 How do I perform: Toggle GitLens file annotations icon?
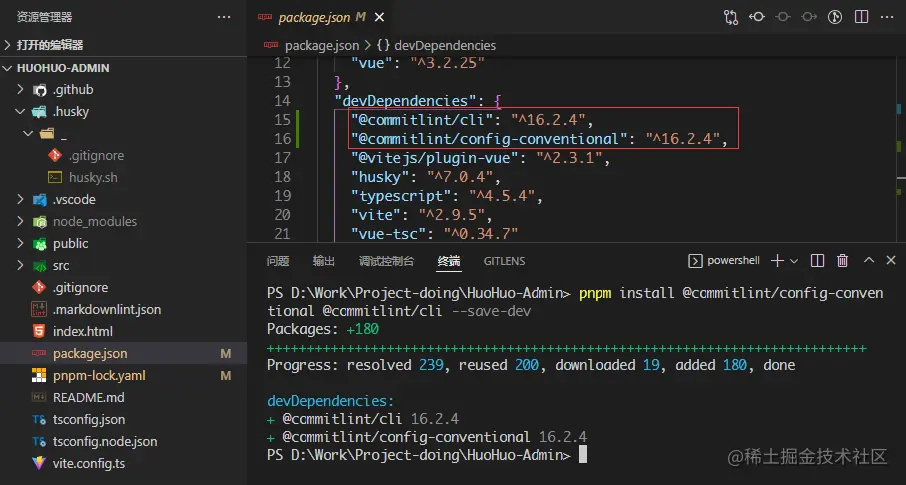point(835,17)
